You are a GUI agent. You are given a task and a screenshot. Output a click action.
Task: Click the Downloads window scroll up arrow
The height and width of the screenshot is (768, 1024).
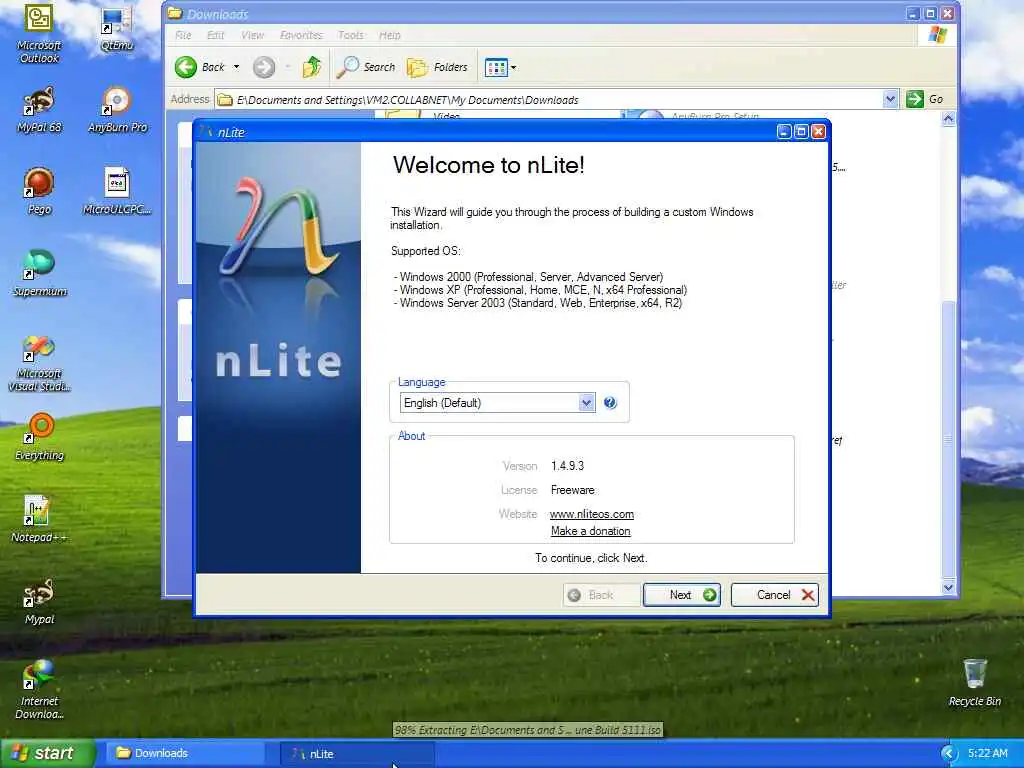(x=949, y=118)
